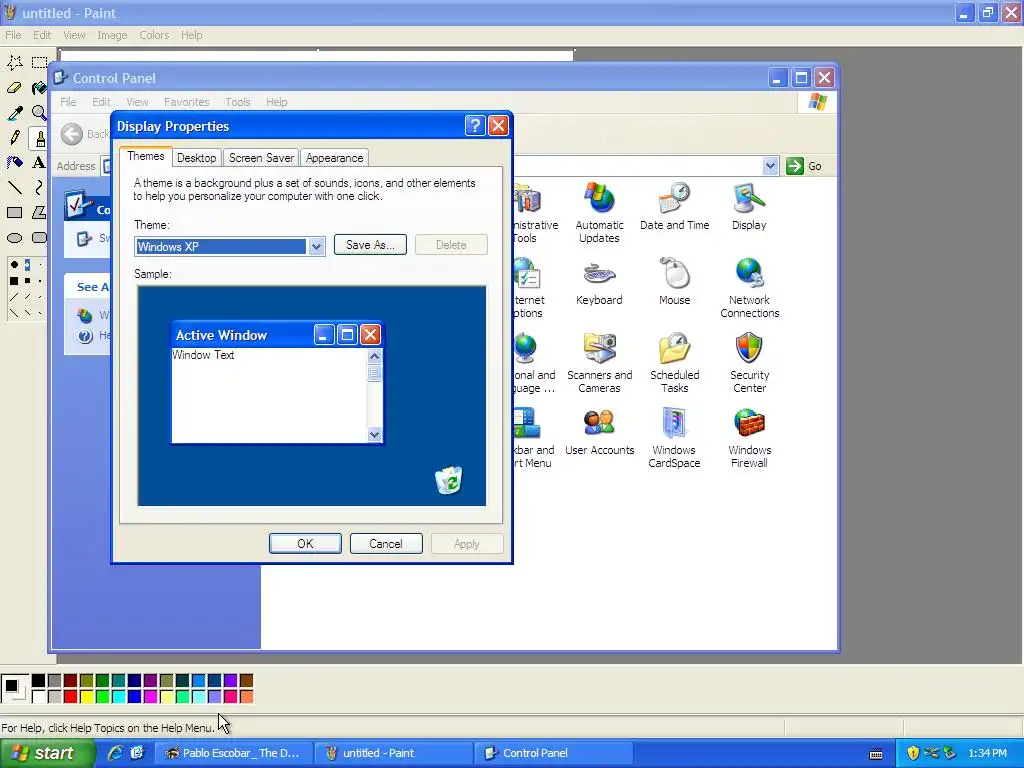
Task: Click the security shield tray icon
Action: click(x=913, y=753)
